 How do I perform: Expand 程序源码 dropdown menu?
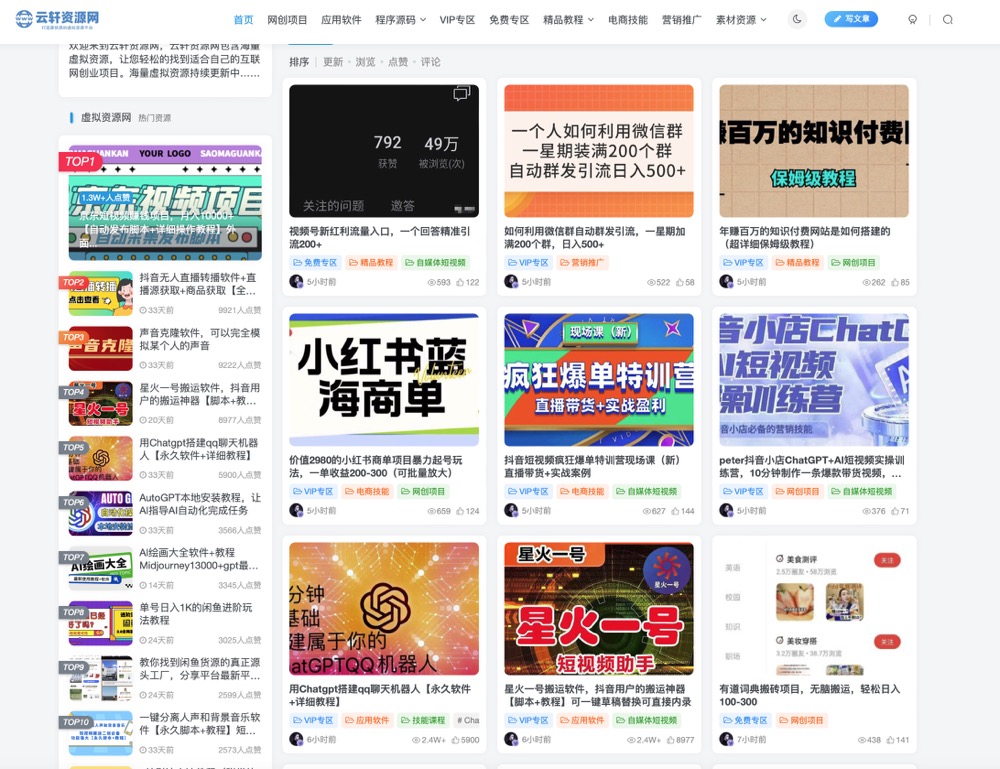point(401,20)
